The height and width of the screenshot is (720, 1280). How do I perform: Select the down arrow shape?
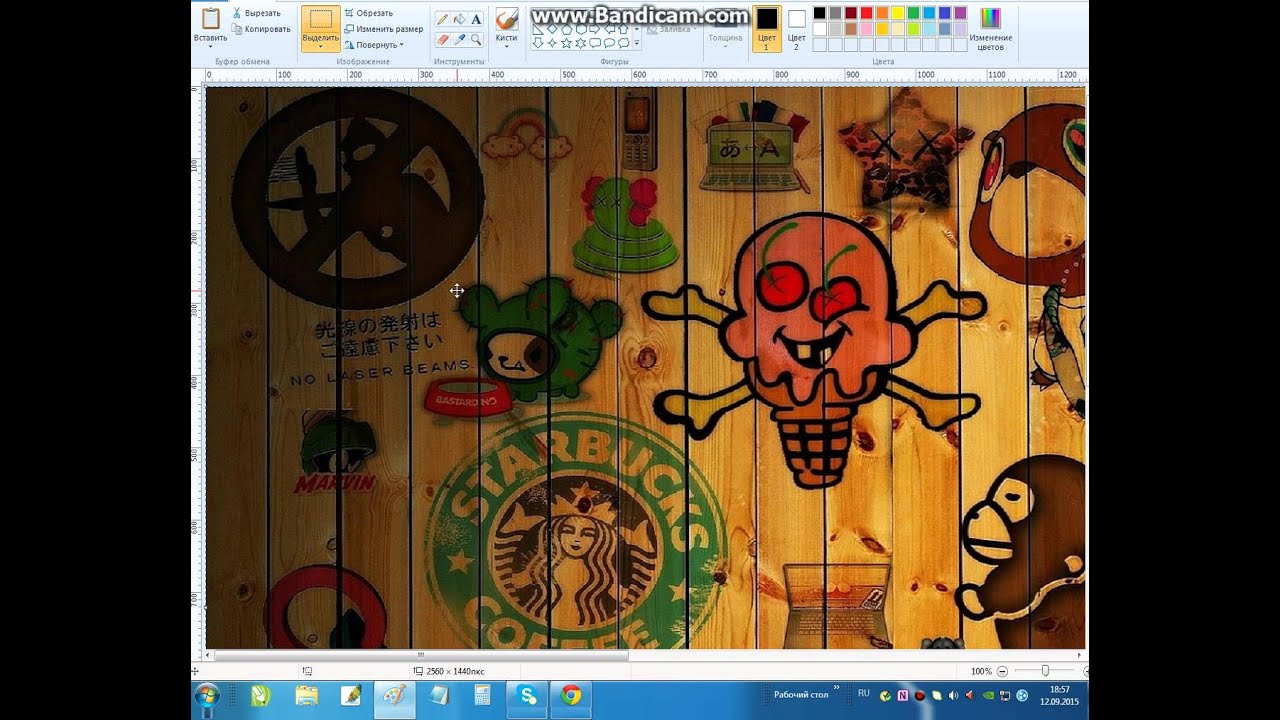pyautogui.click(x=538, y=43)
